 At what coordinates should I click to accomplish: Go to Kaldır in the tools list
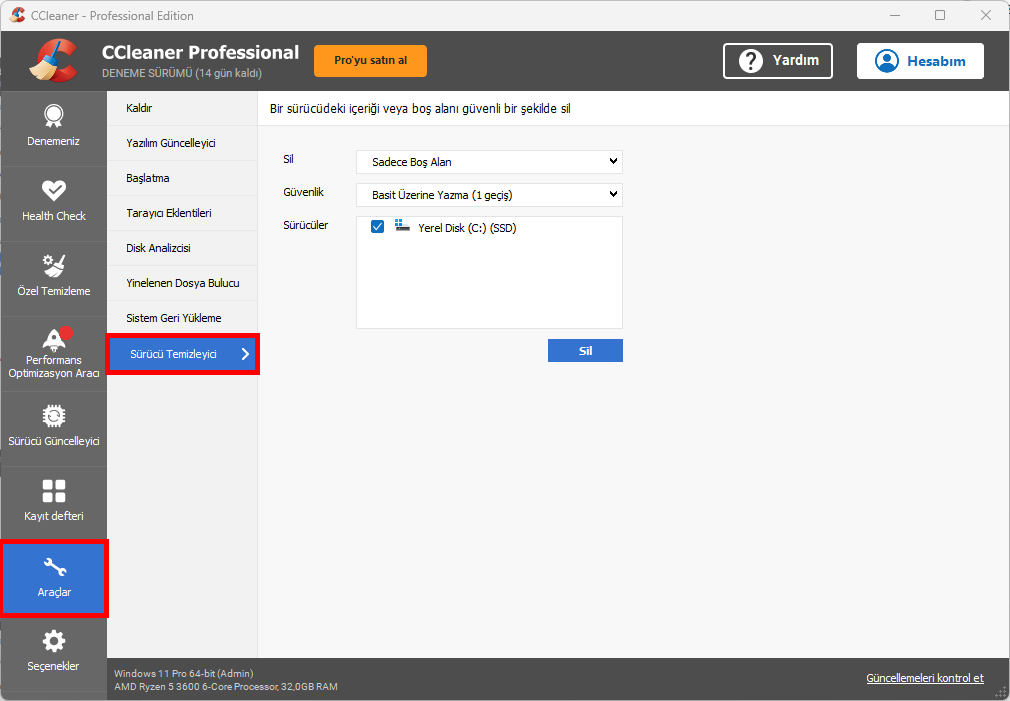tap(139, 108)
